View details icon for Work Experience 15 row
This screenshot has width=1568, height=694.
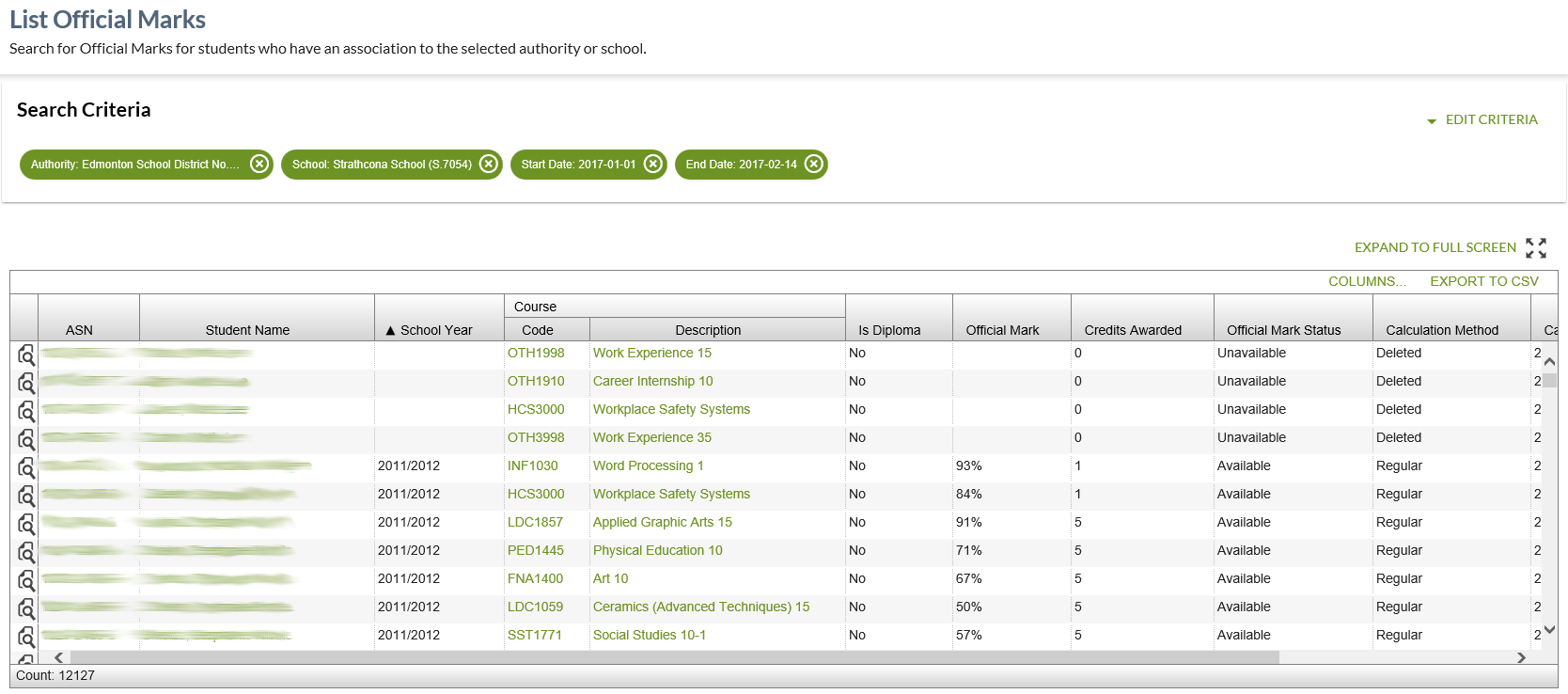click(x=26, y=355)
